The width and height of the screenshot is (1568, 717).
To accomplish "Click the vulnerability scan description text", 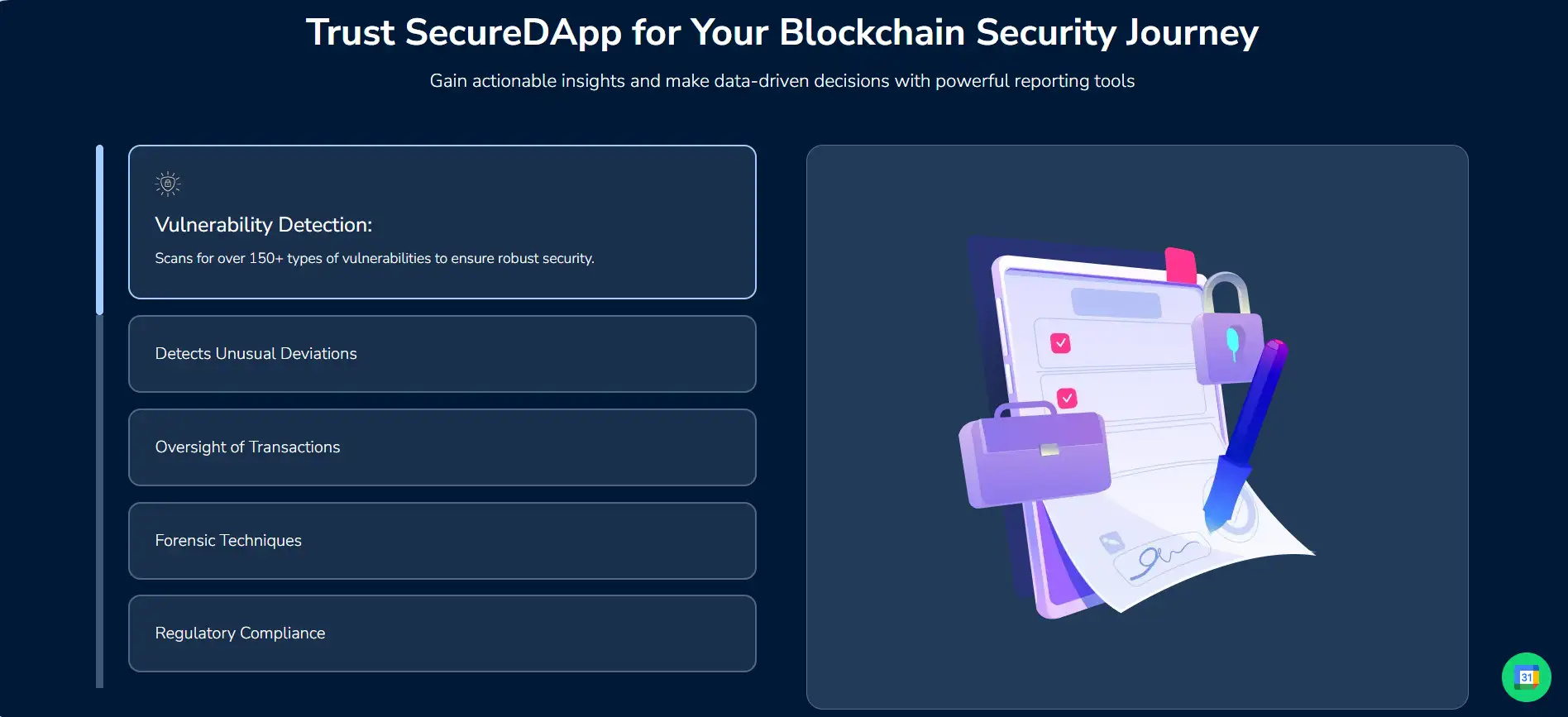I will point(375,258).
